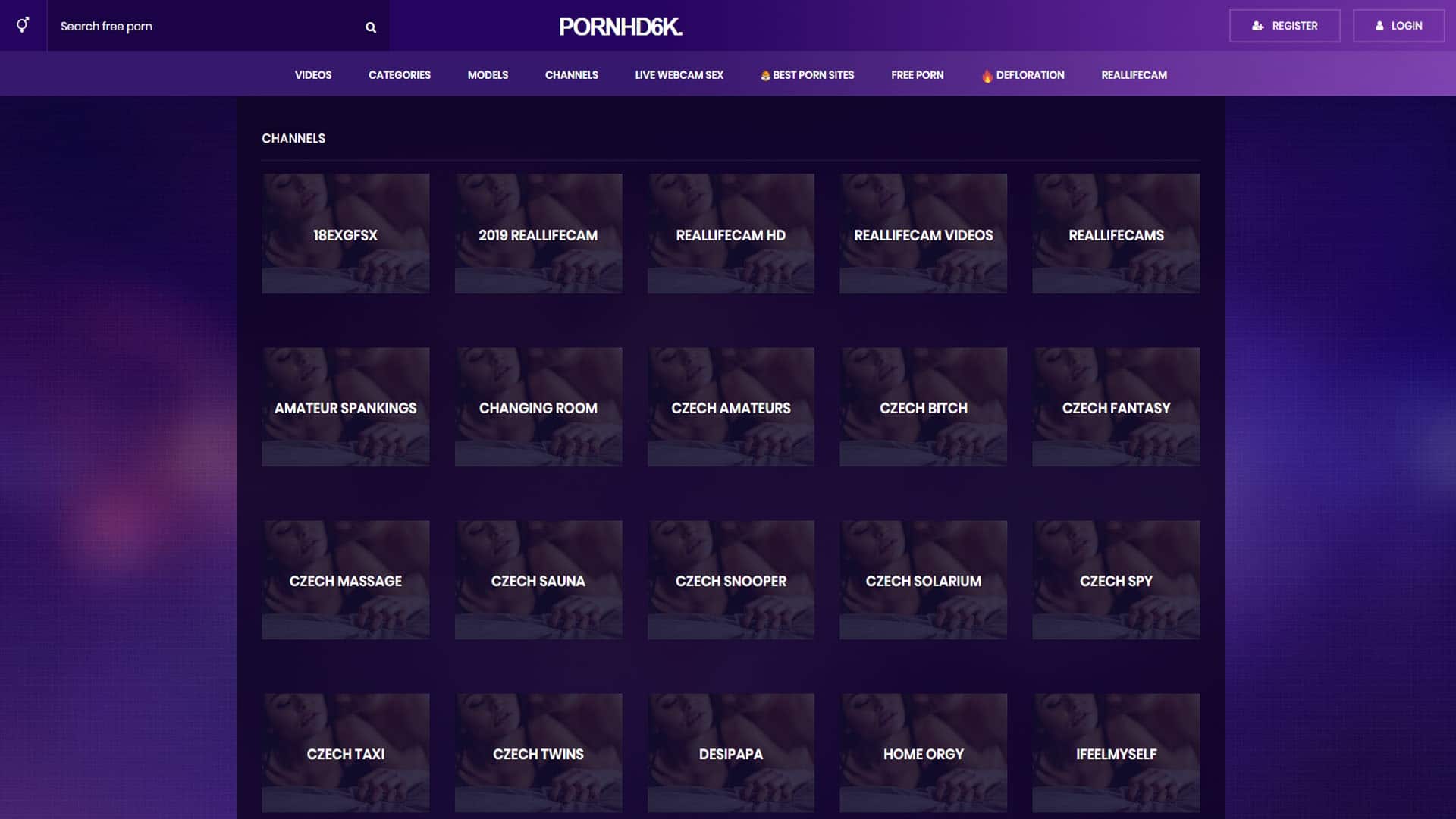
Task: Focus the search text field
Action: tap(205, 27)
